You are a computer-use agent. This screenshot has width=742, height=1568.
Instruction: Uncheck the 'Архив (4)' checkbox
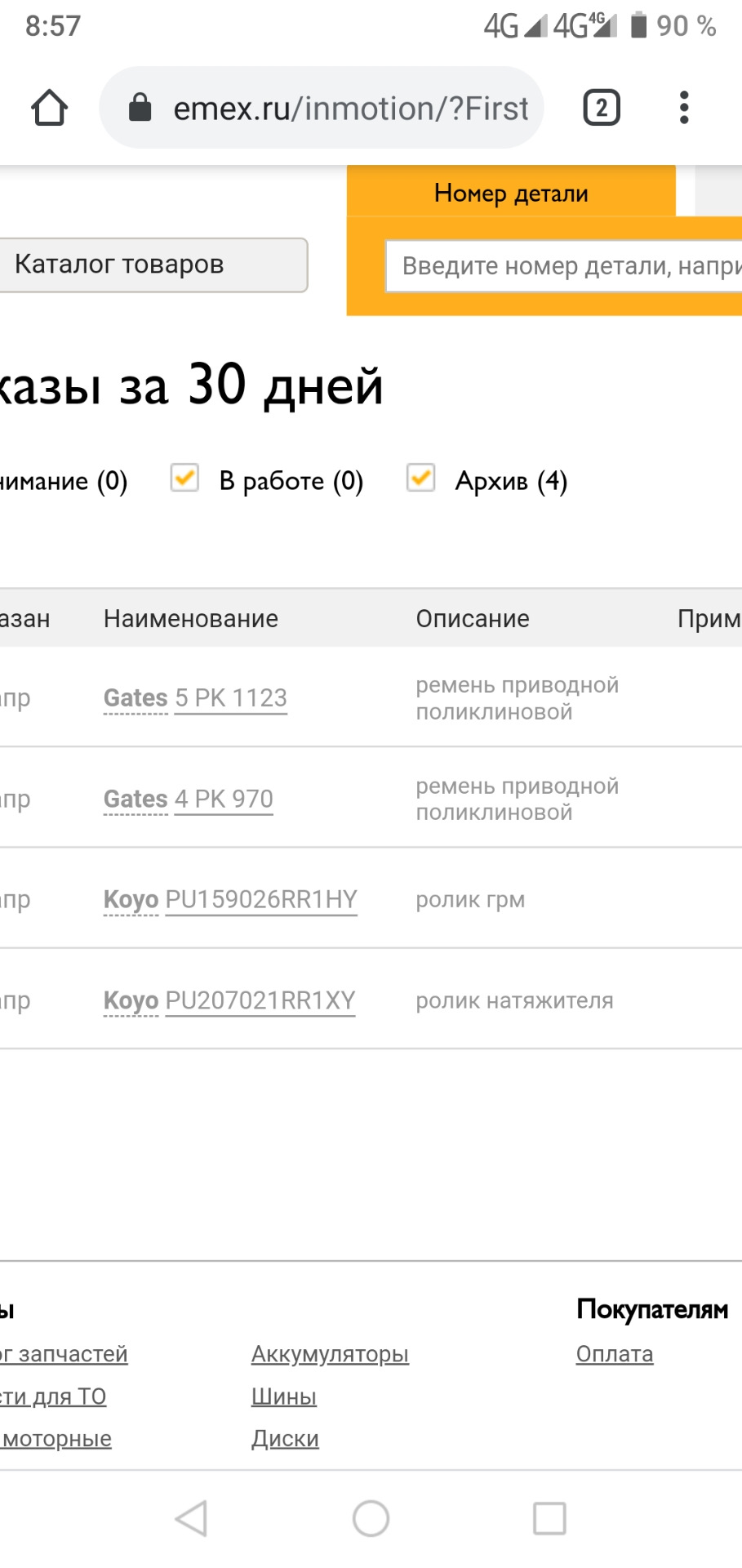(420, 478)
